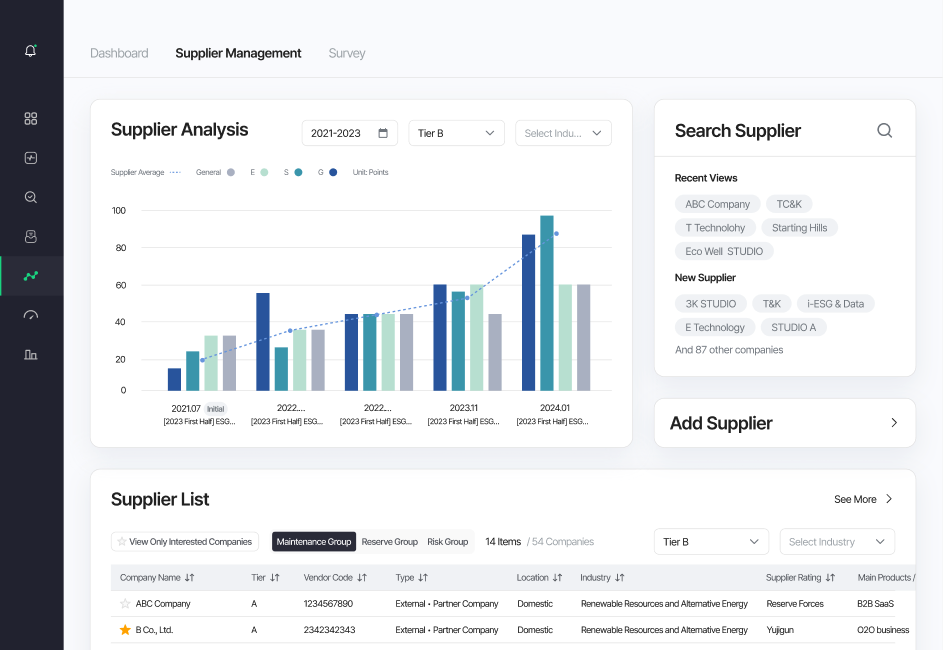Expand the Add Supplier card
Screen dimensions: 943x650
click(785, 423)
